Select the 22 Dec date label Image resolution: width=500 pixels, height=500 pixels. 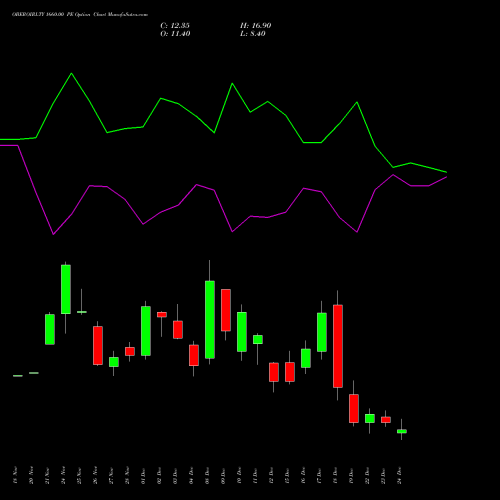(367, 475)
